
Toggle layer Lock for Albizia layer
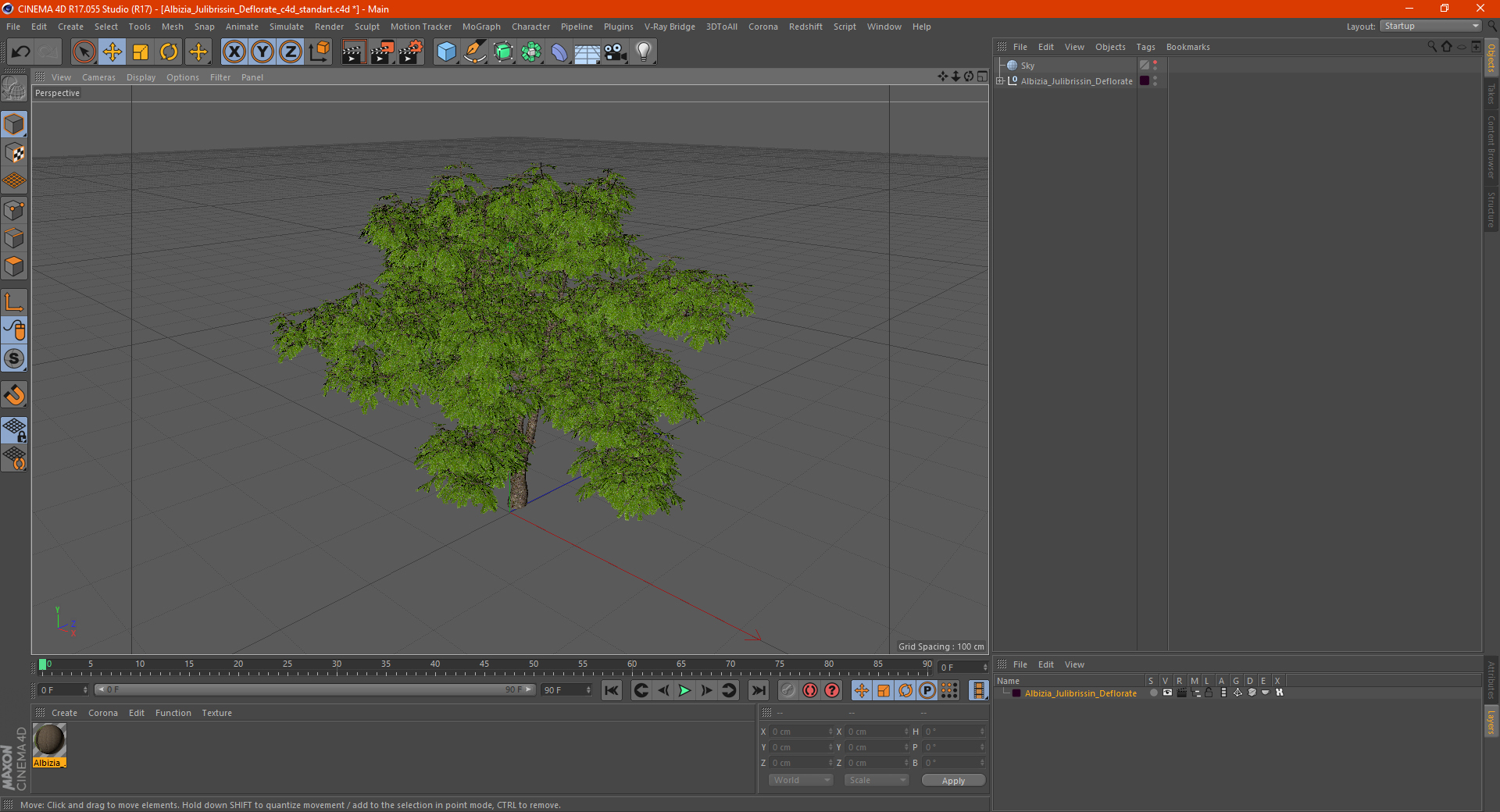[1209, 693]
